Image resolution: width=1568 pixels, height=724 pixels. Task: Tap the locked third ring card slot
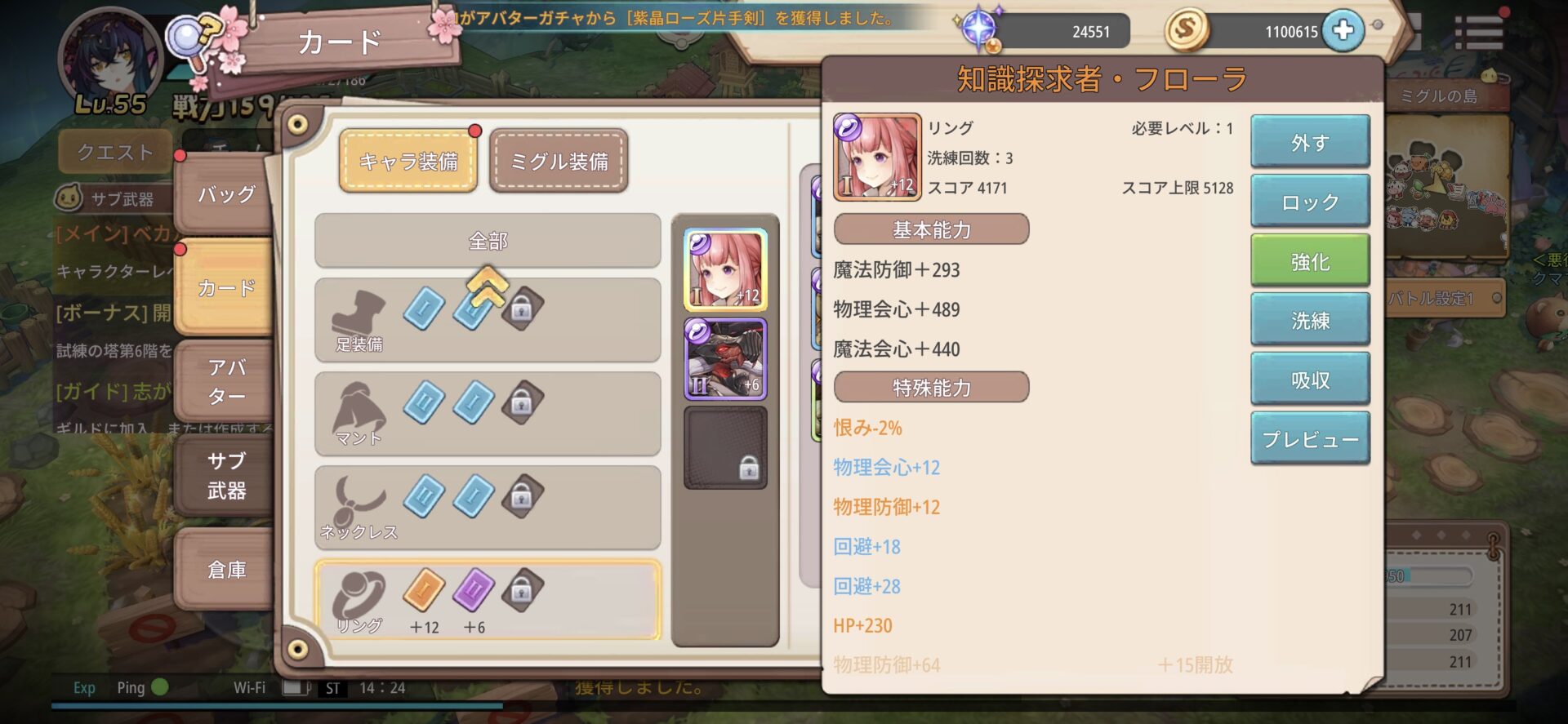pyautogui.click(x=523, y=590)
